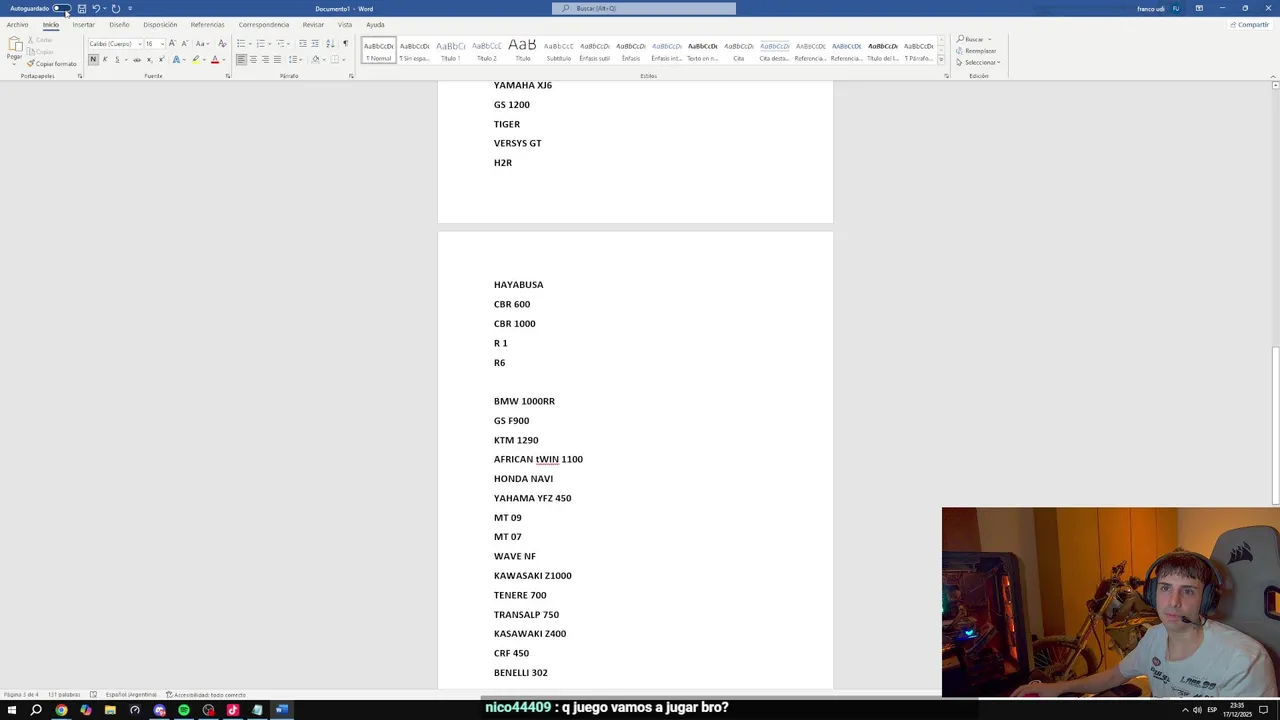Open the Fuente dialog launcher
Screen dimensions: 1280x720
point(228,76)
